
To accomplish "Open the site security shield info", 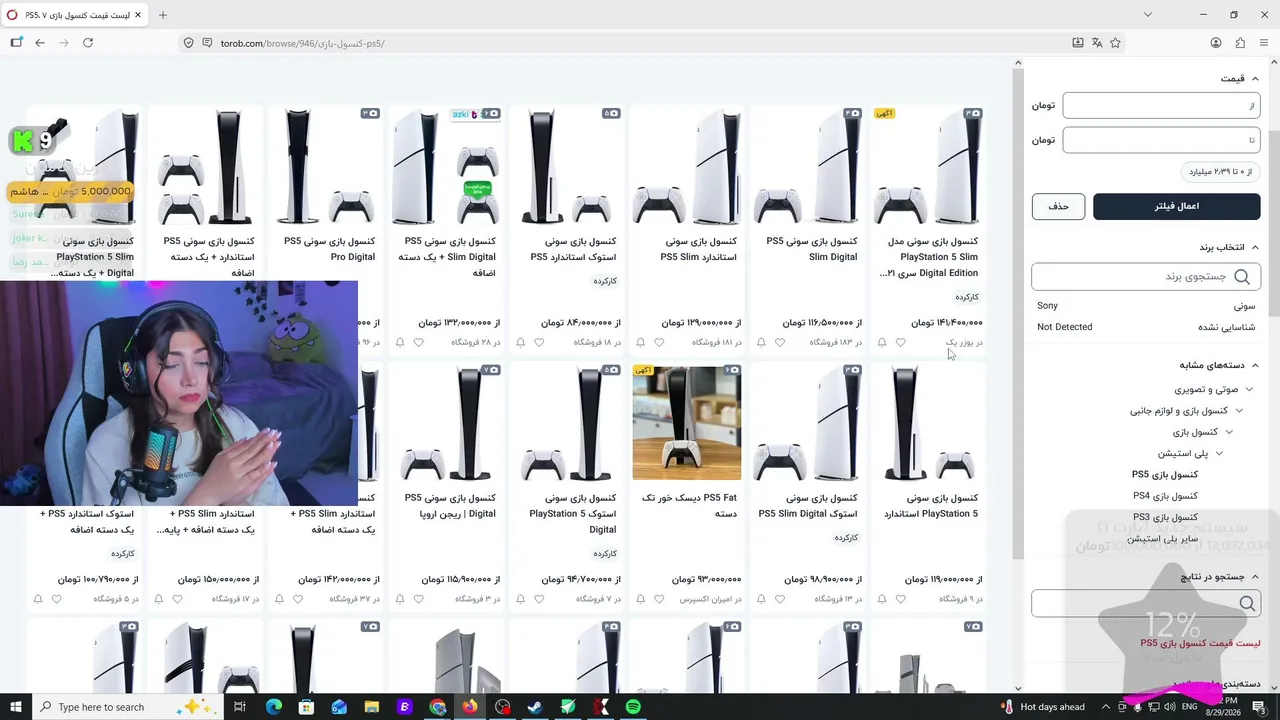I will [x=188, y=43].
